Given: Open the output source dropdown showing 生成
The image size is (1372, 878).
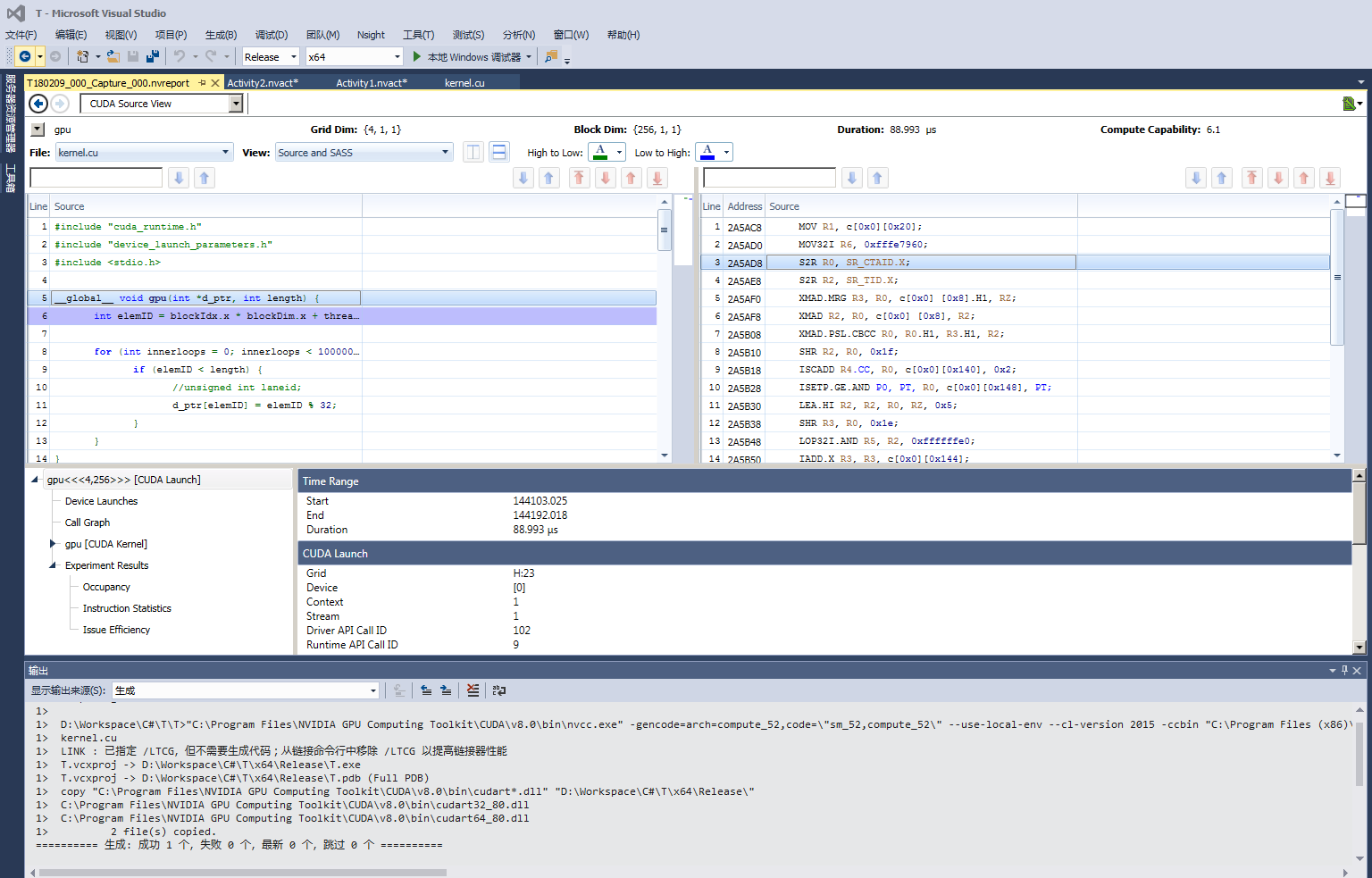Looking at the screenshot, I should coord(246,690).
